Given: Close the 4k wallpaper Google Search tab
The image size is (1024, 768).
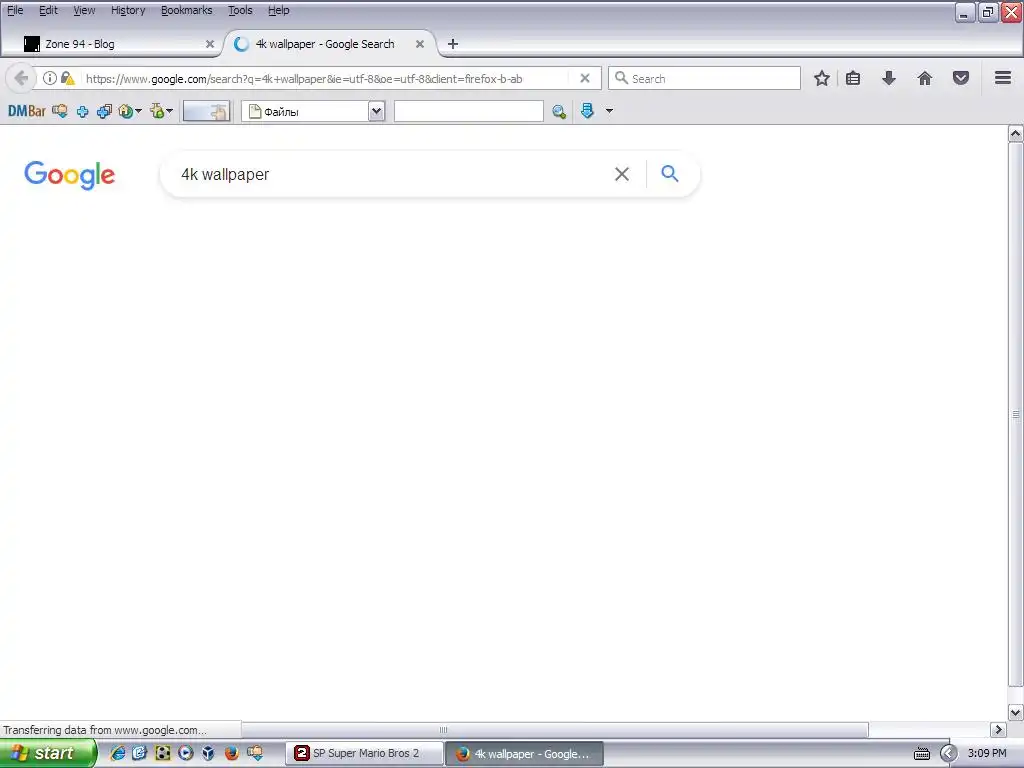Looking at the screenshot, I should point(420,44).
